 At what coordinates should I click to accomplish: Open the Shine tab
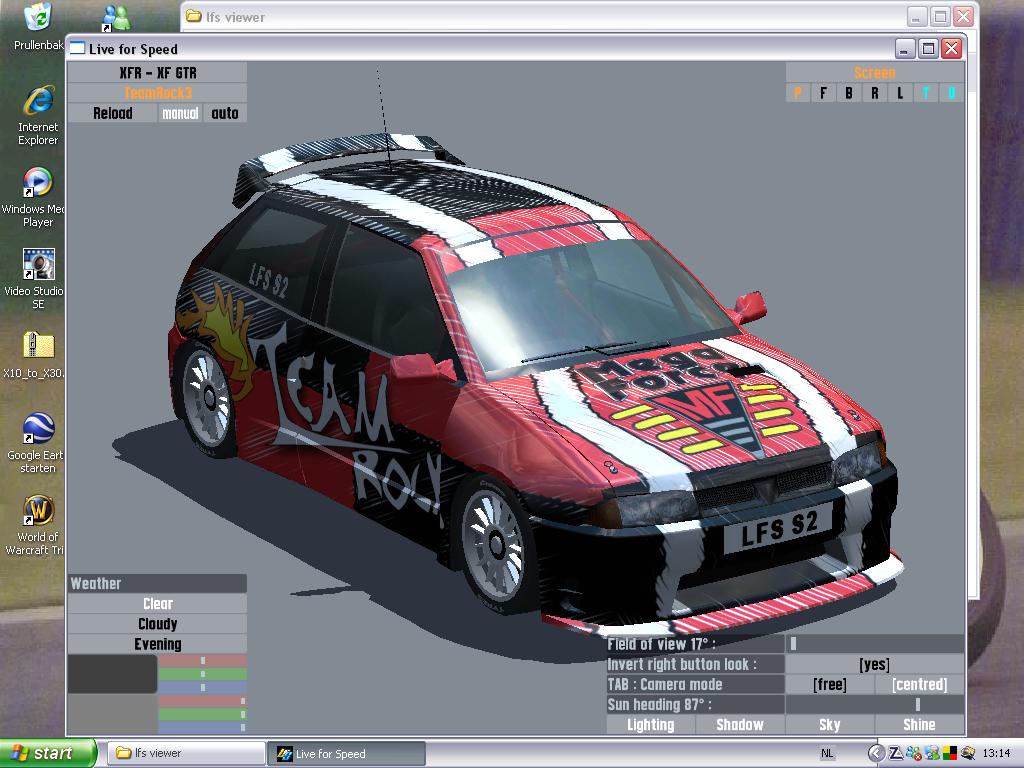919,725
